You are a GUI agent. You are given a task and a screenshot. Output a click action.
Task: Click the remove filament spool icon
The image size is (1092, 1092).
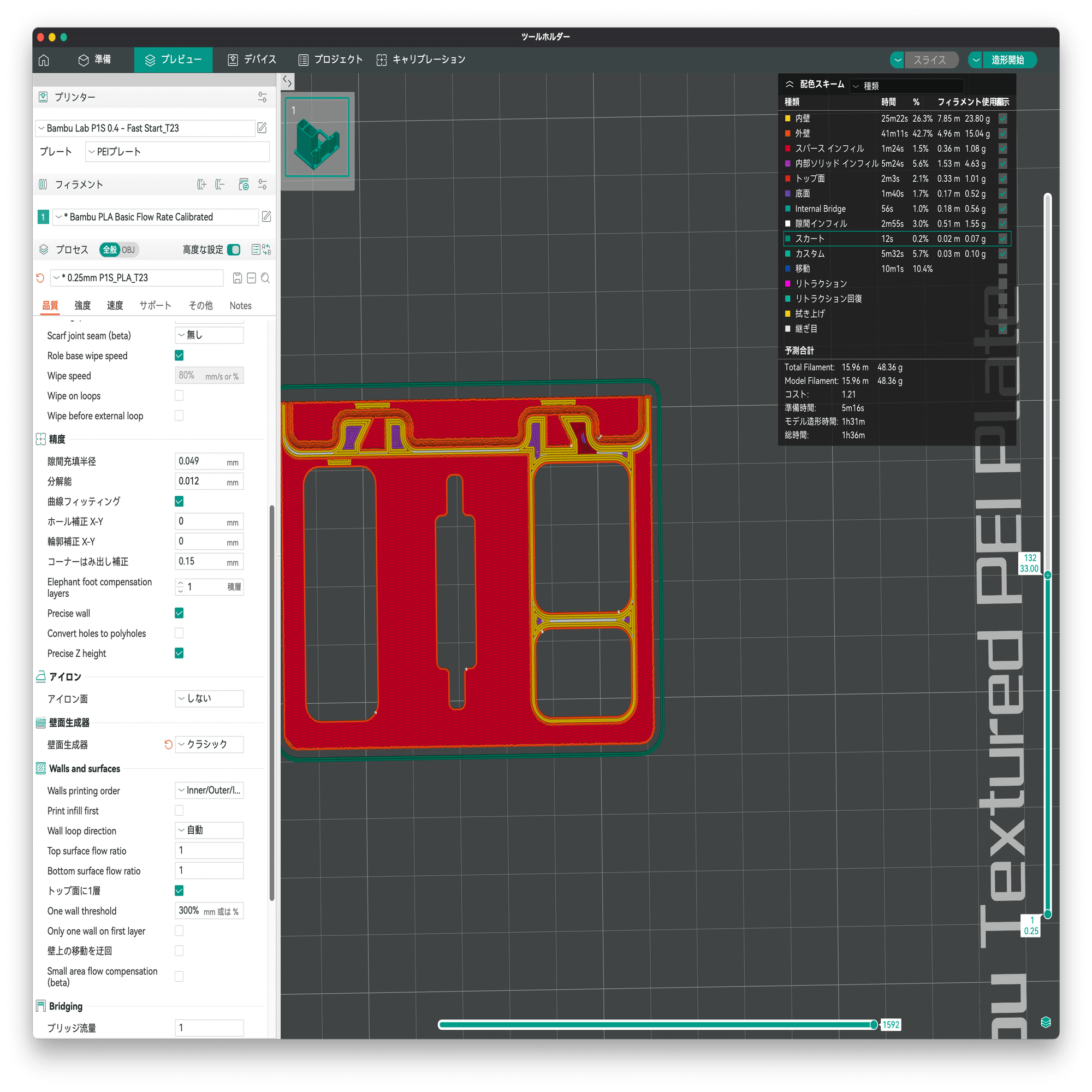221,184
